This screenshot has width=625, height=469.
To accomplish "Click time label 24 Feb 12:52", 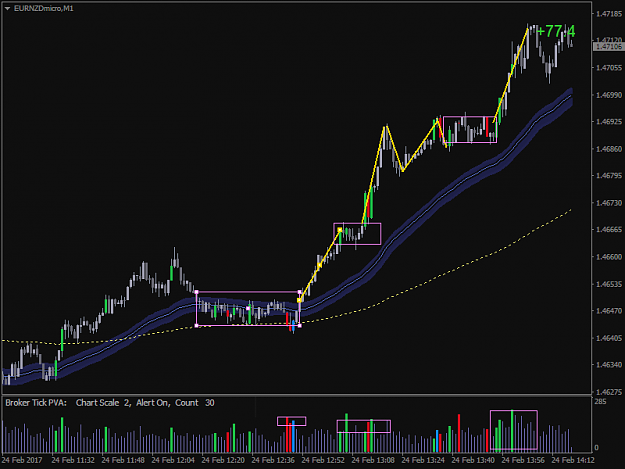I will 323,460.
